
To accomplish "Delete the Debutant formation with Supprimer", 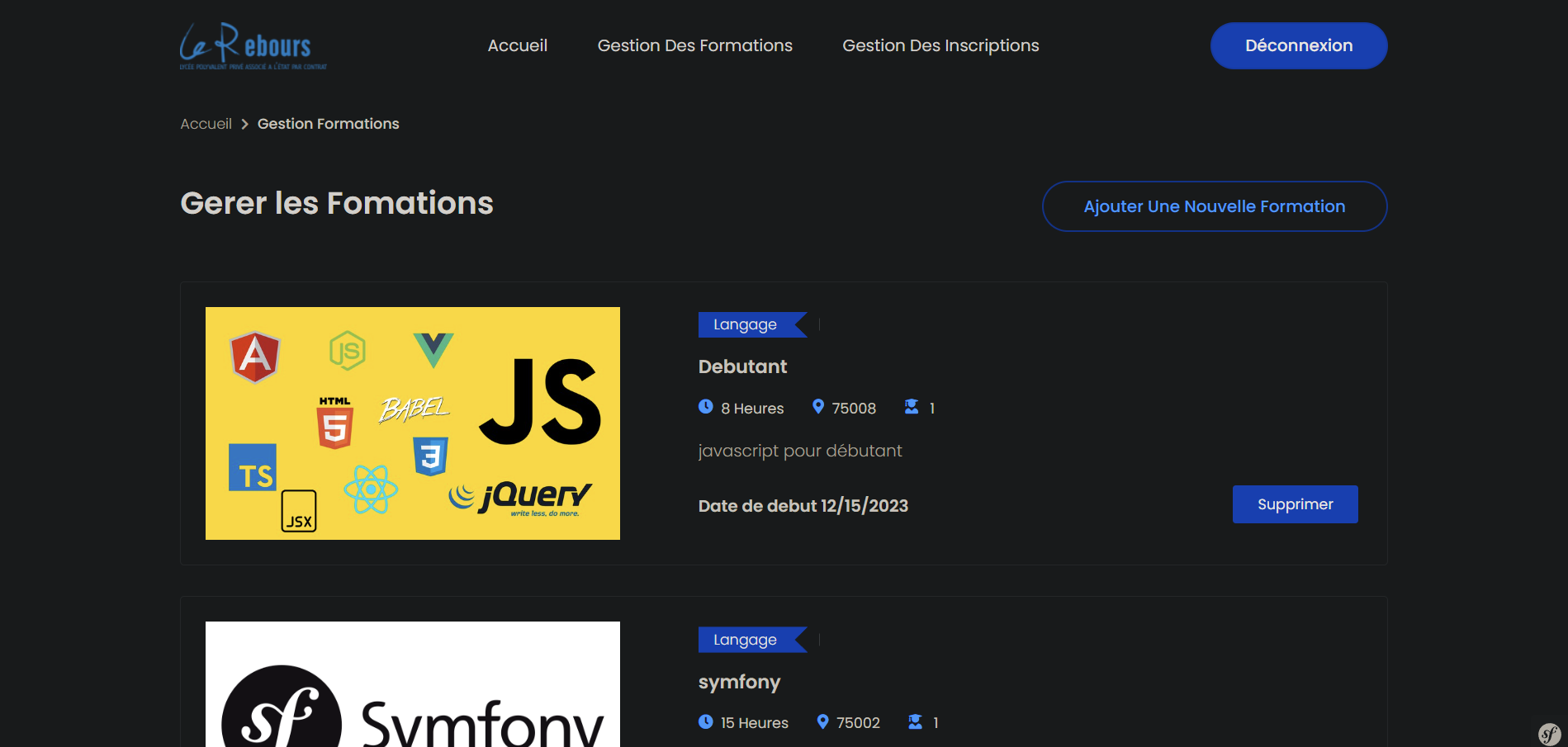I will click(x=1296, y=504).
